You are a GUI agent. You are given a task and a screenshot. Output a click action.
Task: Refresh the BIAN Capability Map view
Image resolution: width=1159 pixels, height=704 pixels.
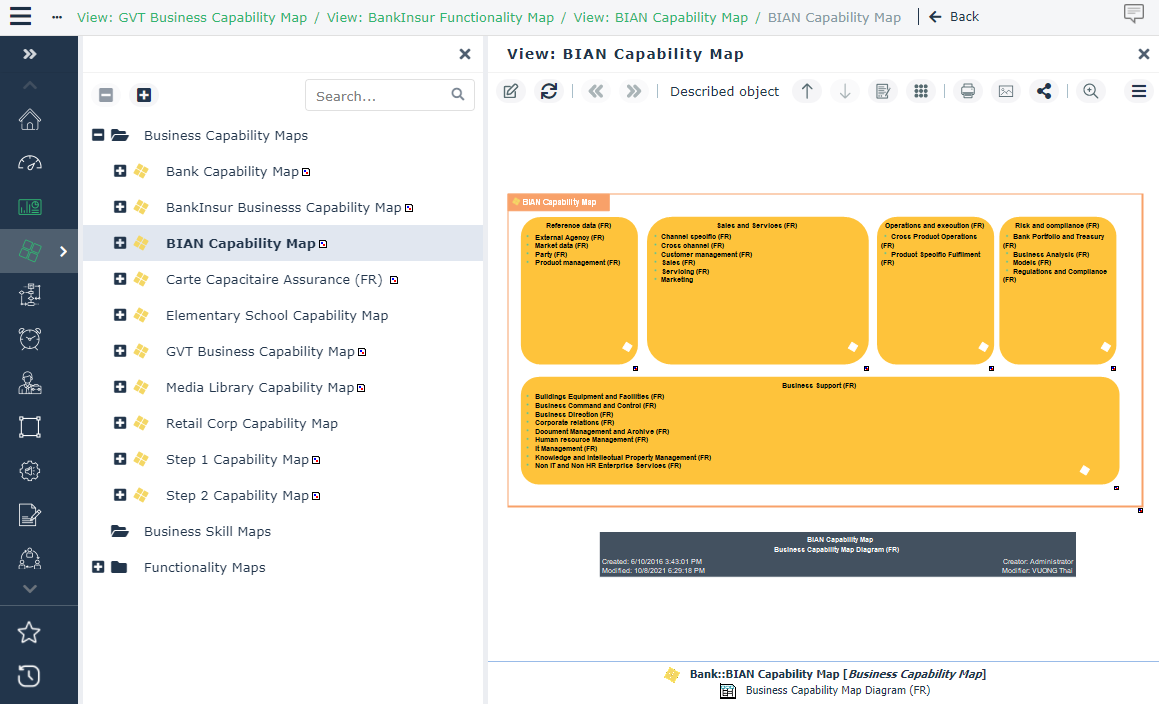coord(548,91)
